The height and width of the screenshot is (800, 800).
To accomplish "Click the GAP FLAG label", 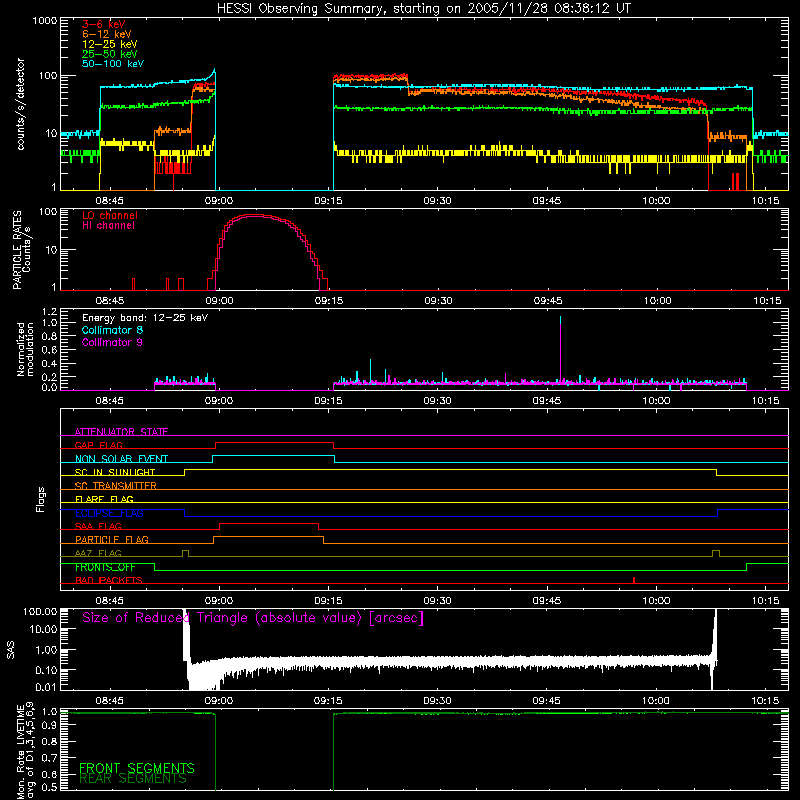I will tap(98, 445).
